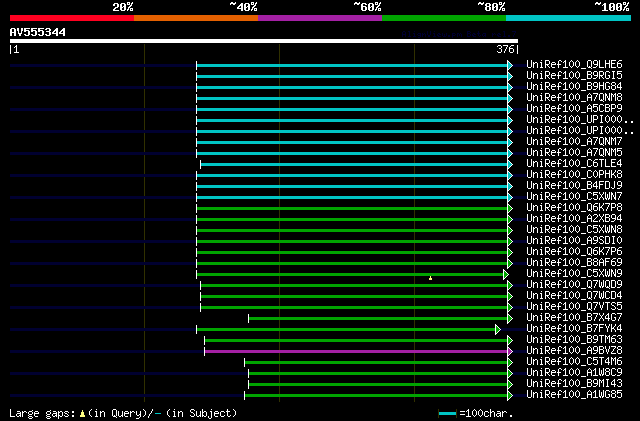Select the UniRef100_C5XWN8 hit label
Screen dimensions: 640x421
(x=574, y=230)
